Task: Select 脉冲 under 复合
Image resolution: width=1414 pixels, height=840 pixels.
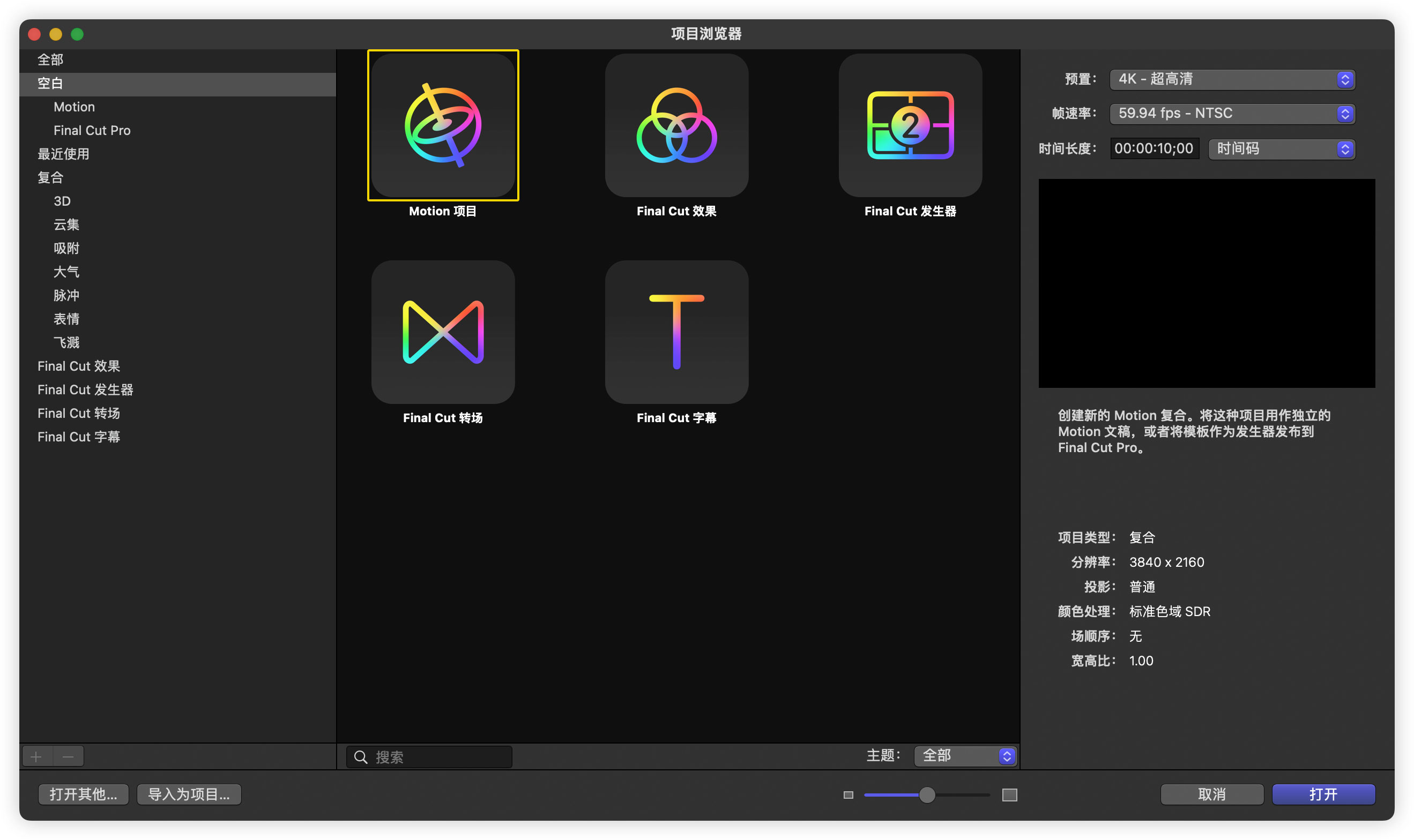Action: (x=177, y=296)
